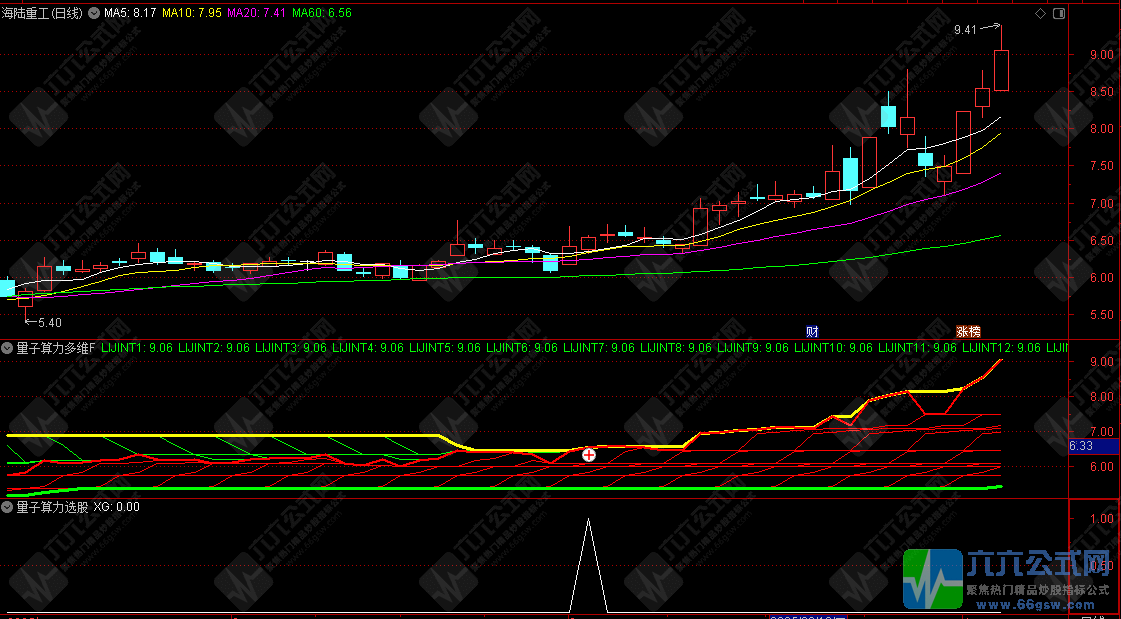Image resolution: width=1121 pixels, height=619 pixels.
Task: Expand the 海陆重工 main chart indicator dropdown
Action: pos(94,13)
